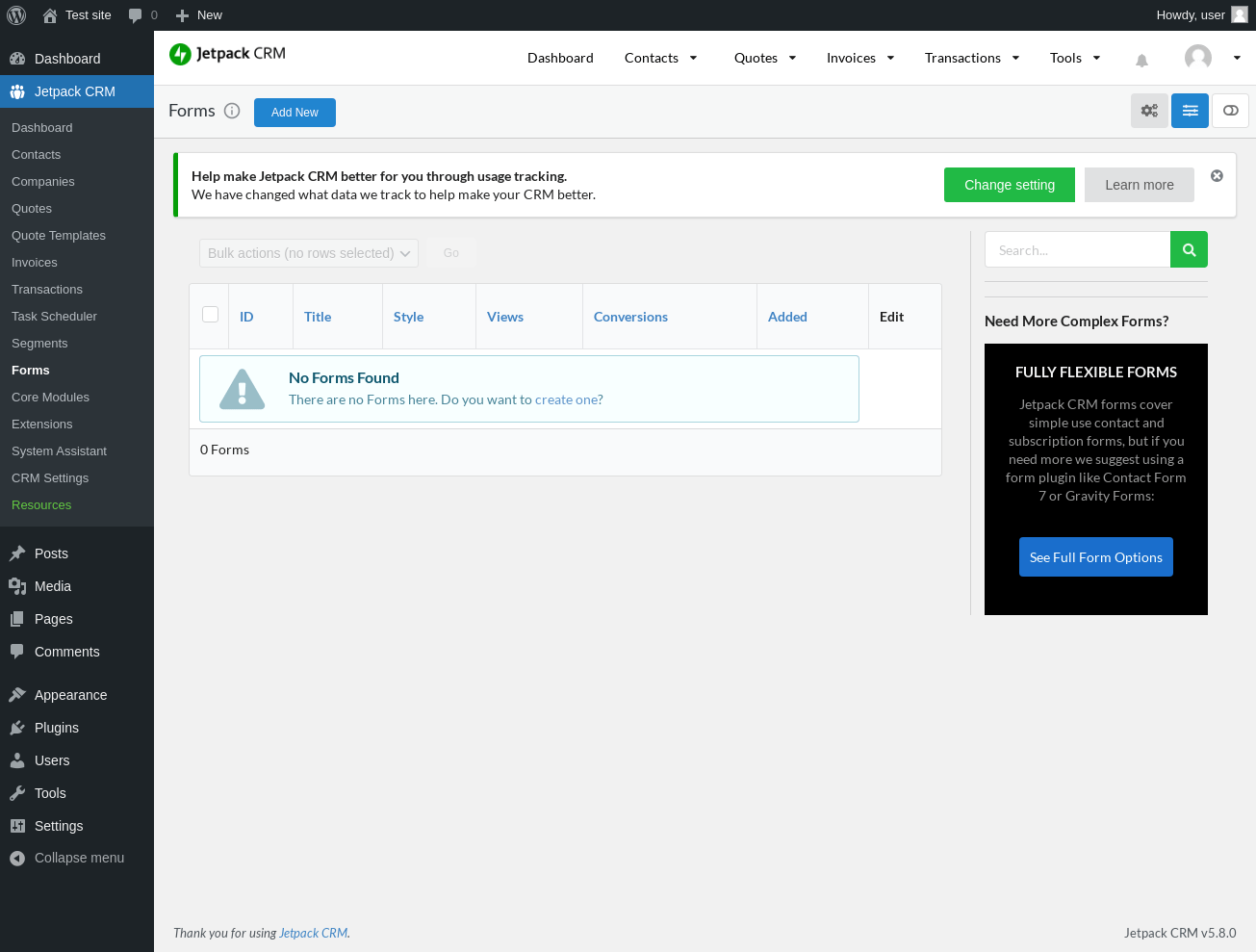This screenshot has width=1256, height=952.
Task: Click the Add New form button
Action: click(x=295, y=113)
